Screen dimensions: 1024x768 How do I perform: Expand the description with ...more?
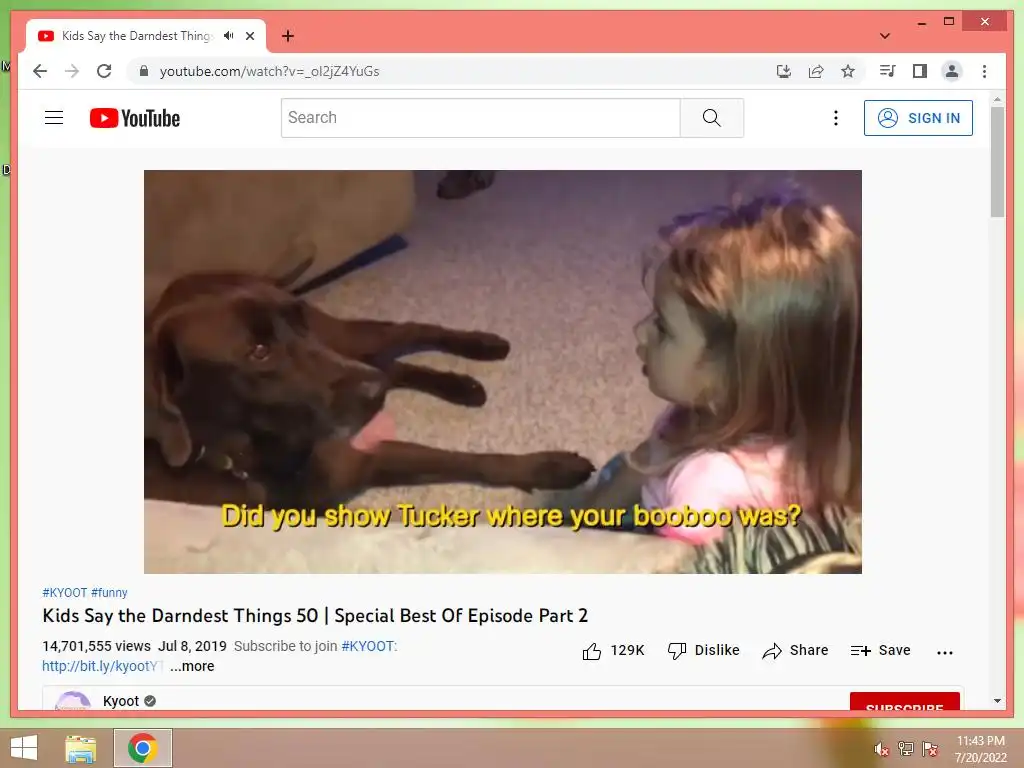point(192,666)
